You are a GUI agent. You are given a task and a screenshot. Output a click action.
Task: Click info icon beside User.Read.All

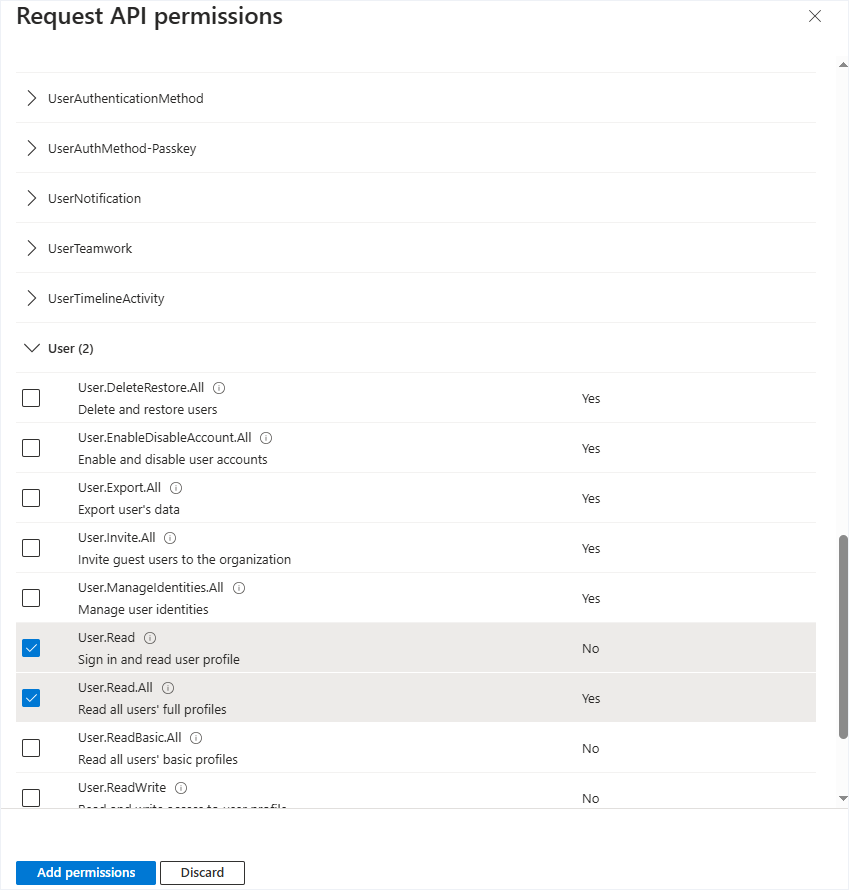168,688
